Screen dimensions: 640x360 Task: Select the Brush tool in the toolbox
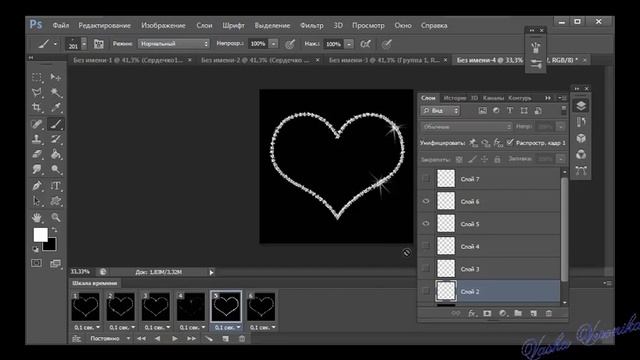click(56, 124)
